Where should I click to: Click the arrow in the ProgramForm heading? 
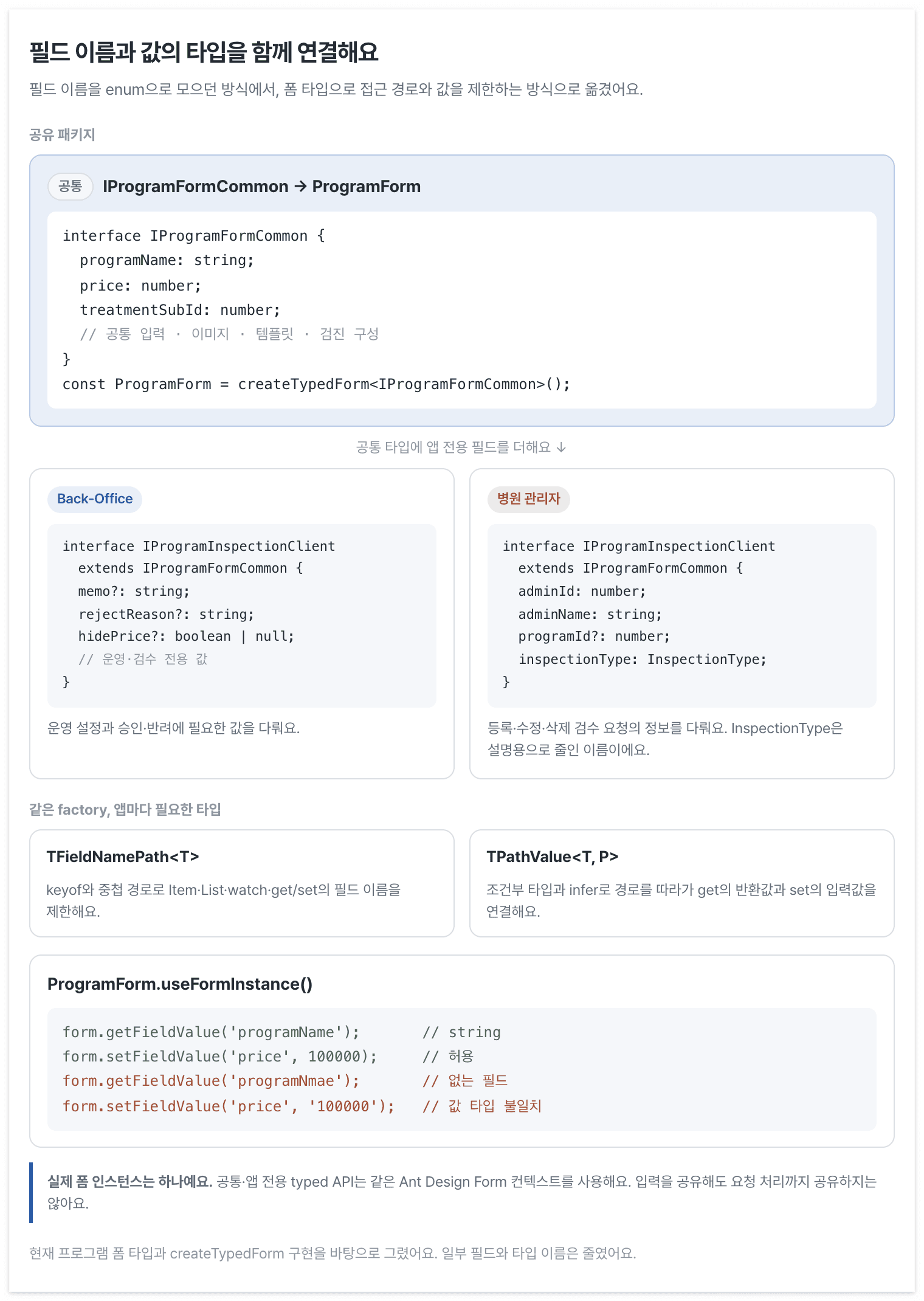click(300, 187)
